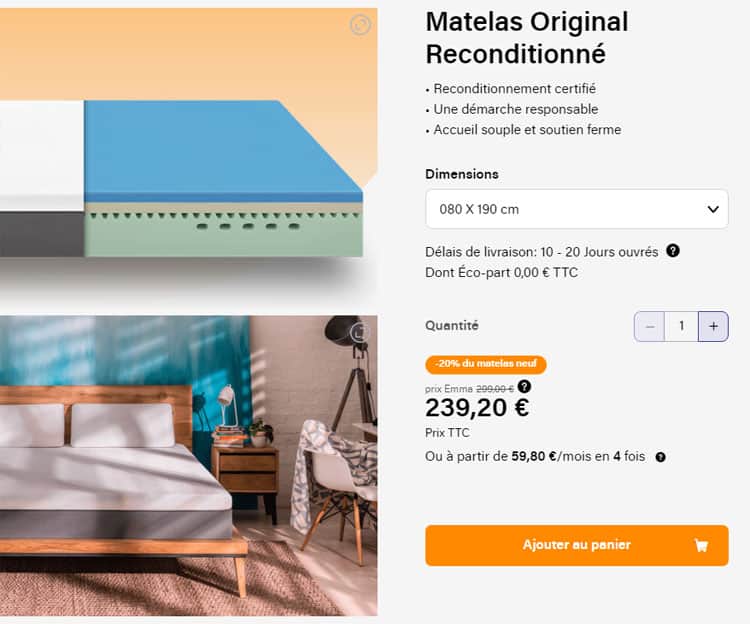Click the -20% du matelas neuf badge
The image size is (750, 624).
486,365
